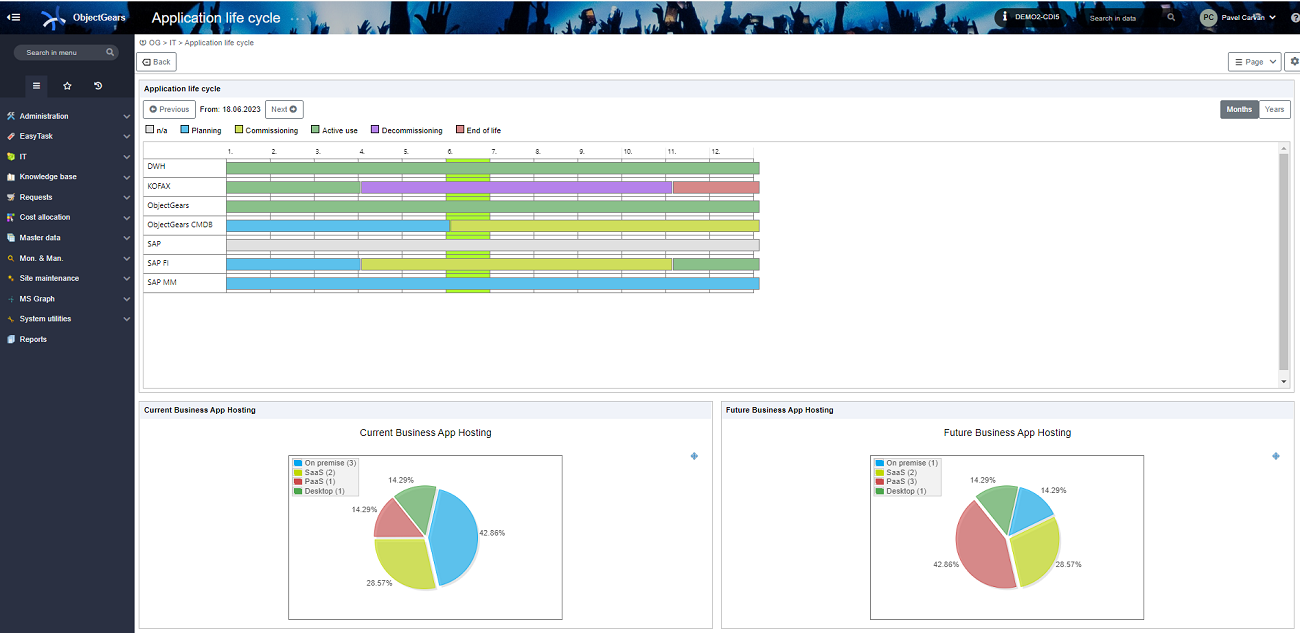Image resolution: width=1300 pixels, height=633 pixels.
Task: Expand the Cost allocation chevron
Action: (126, 217)
